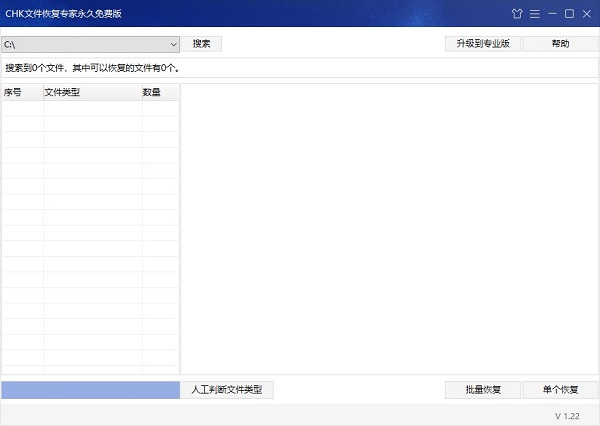Click the empty preview pane on right
This screenshot has width=600, height=426.
point(389,229)
